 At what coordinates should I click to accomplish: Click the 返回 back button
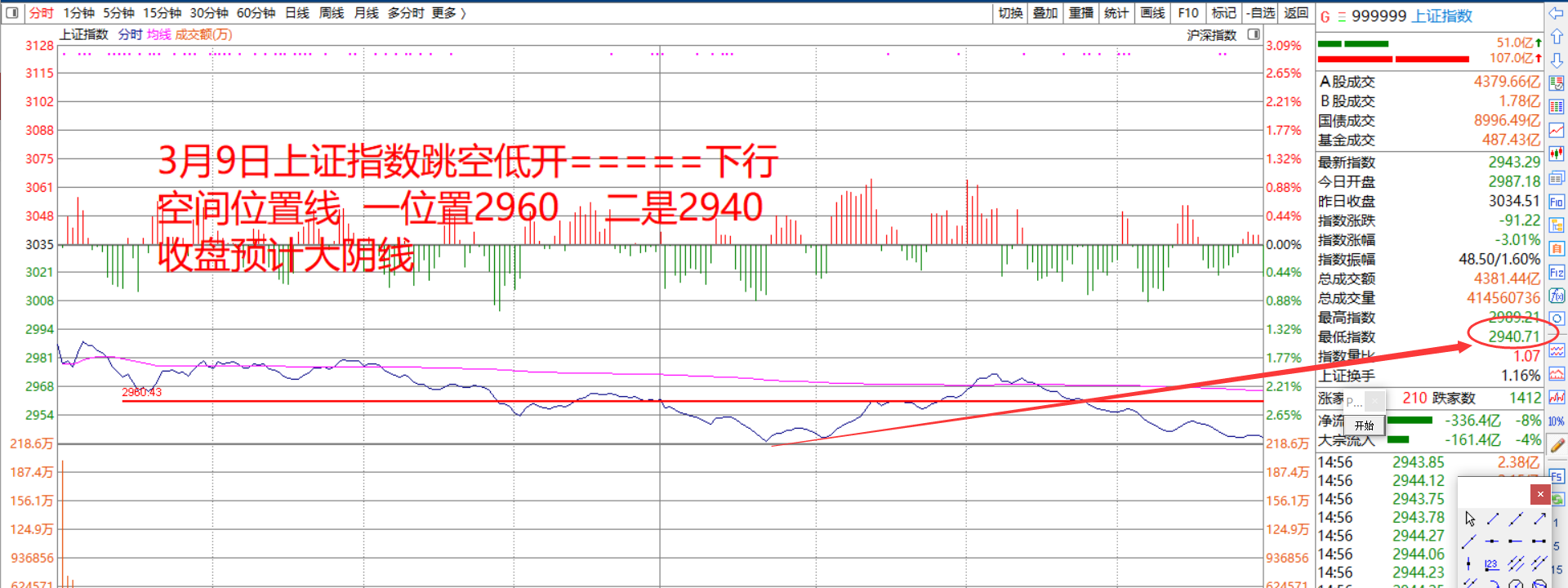1296,13
